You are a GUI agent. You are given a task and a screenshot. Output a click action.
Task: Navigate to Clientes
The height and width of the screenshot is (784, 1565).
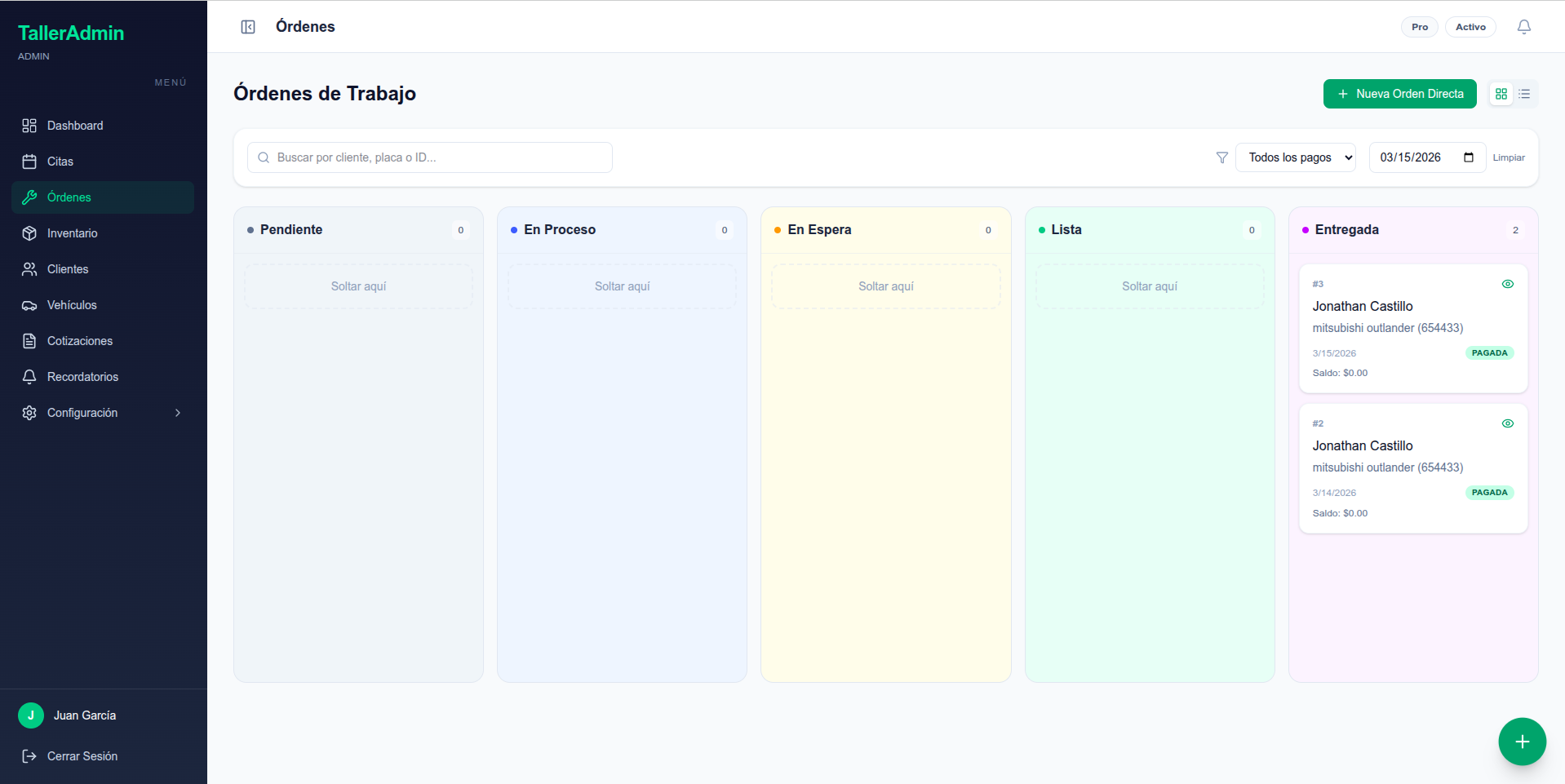[103, 269]
